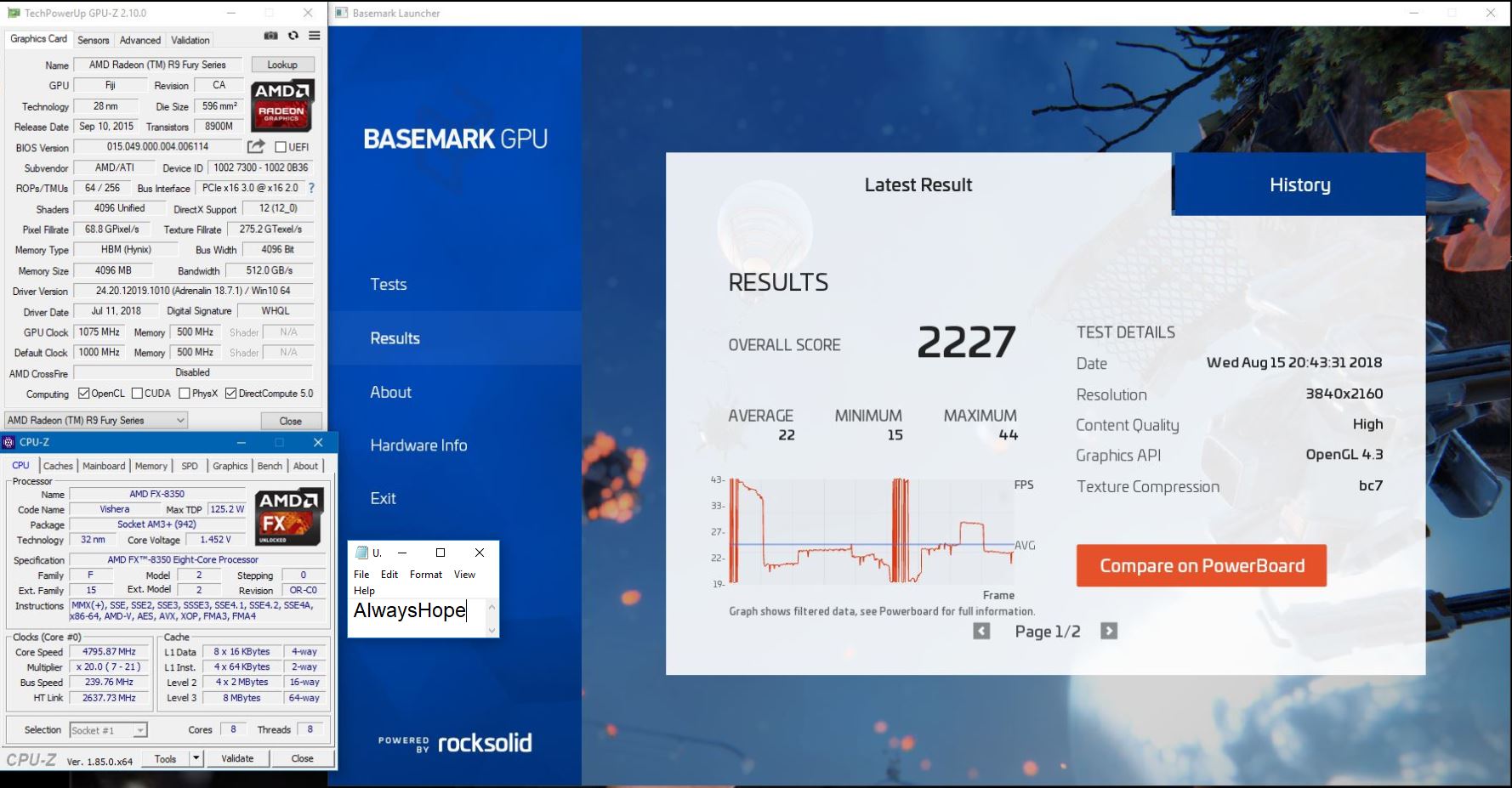Click the CPU-Z title bar app icon
Screen dimensions: 1512x788
(9, 442)
